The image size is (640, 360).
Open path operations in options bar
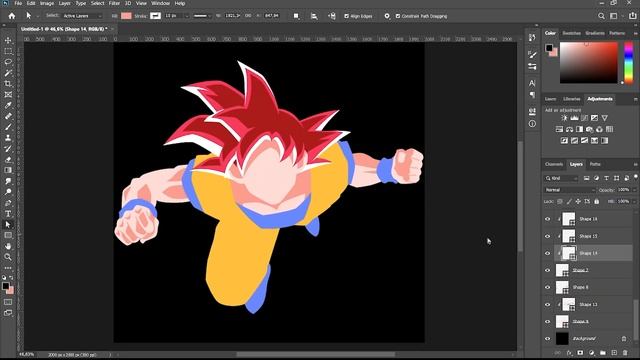[296, 16]
